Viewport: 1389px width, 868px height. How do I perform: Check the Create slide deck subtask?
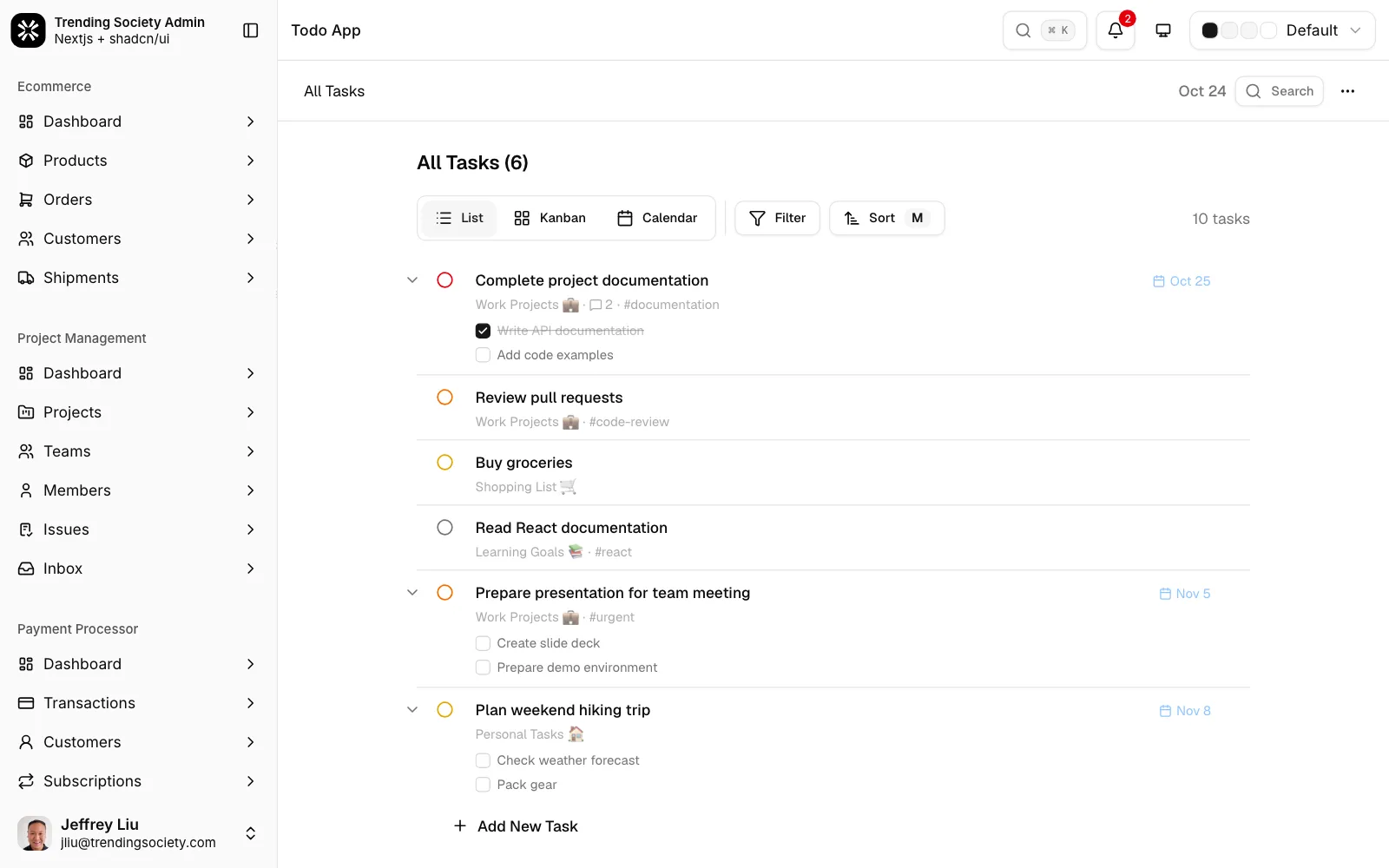point(483,643)
